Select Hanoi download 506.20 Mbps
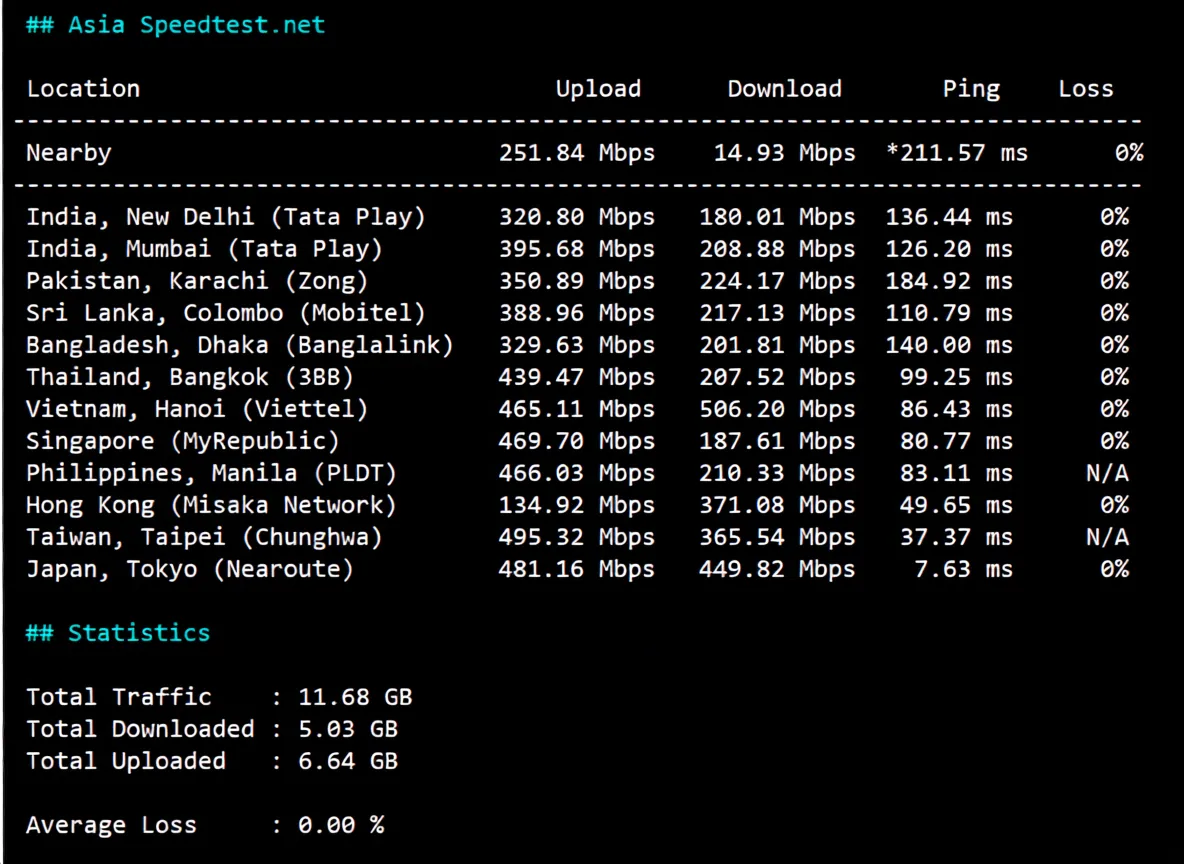This screenshot has width=1184, height=864. (777, 409)
